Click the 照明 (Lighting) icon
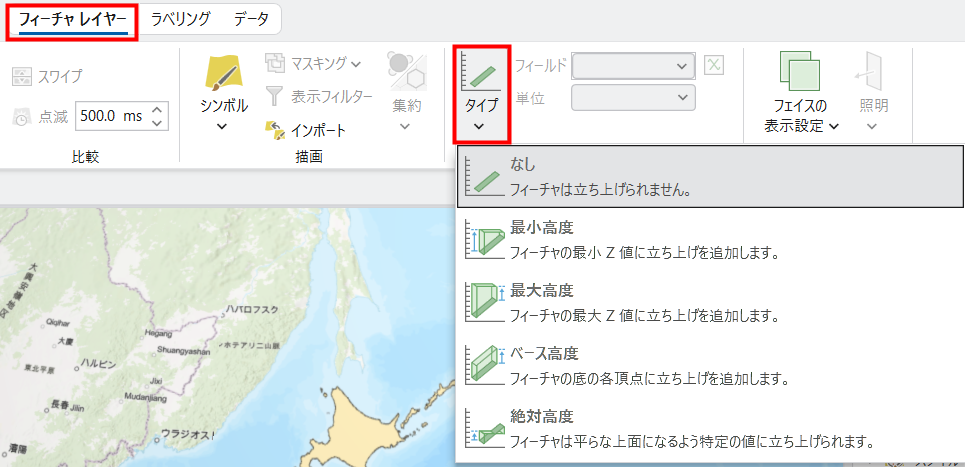965x467 pixels. pos(871,72)
